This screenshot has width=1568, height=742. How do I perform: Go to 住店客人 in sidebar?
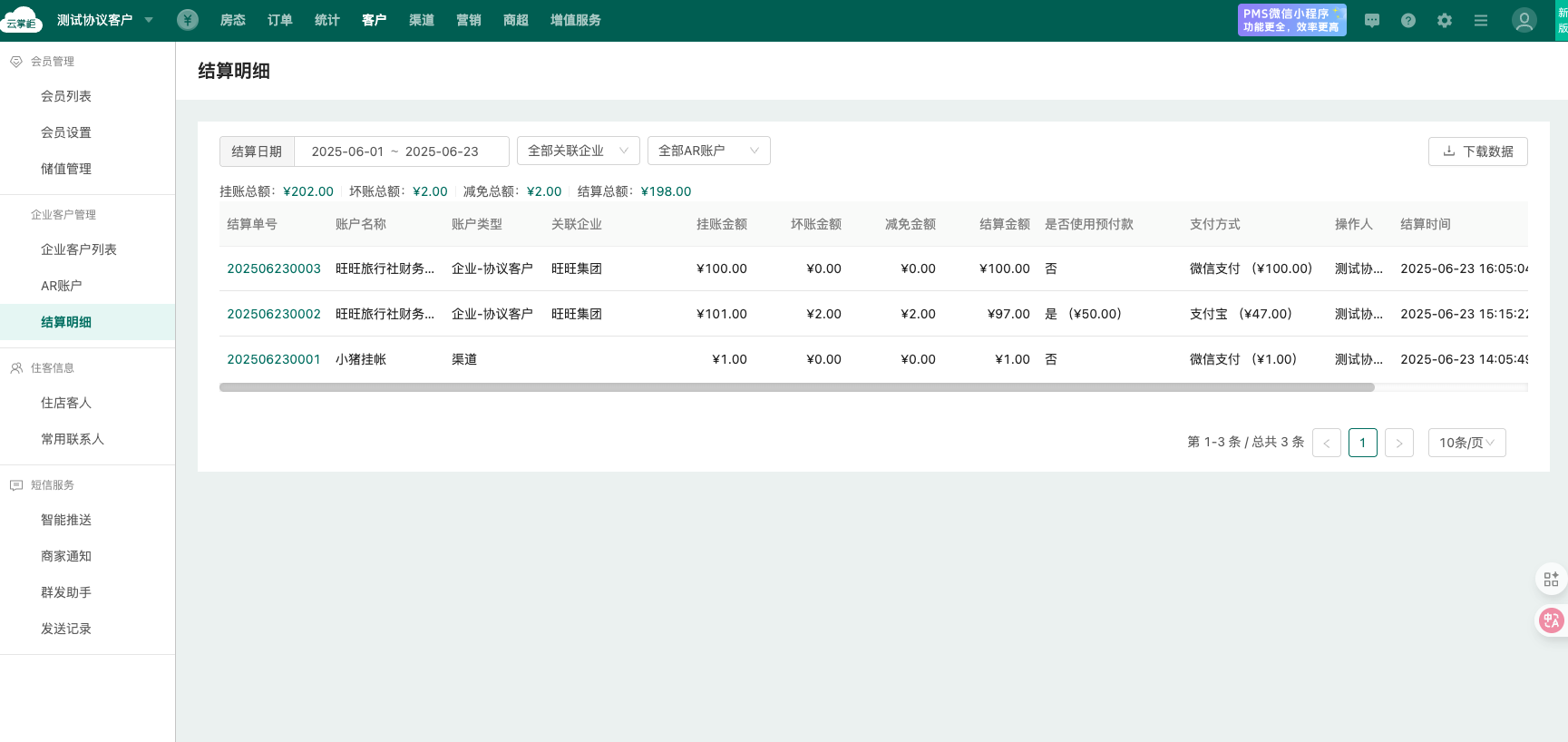66,403
